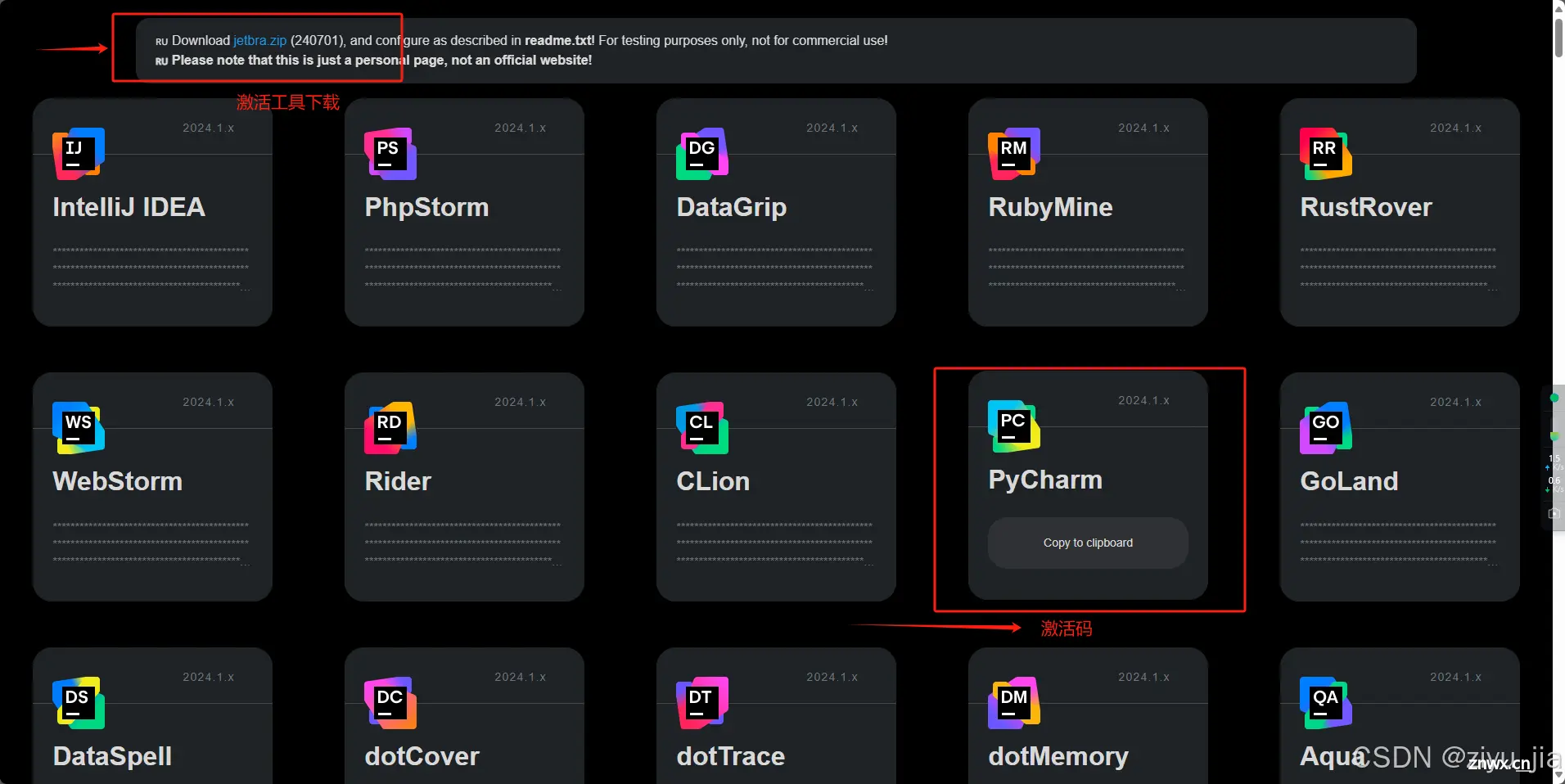Click the masked license key in RustRover card
The width and height of the screenshot is (1565, 784).
tap(1399, 268)
